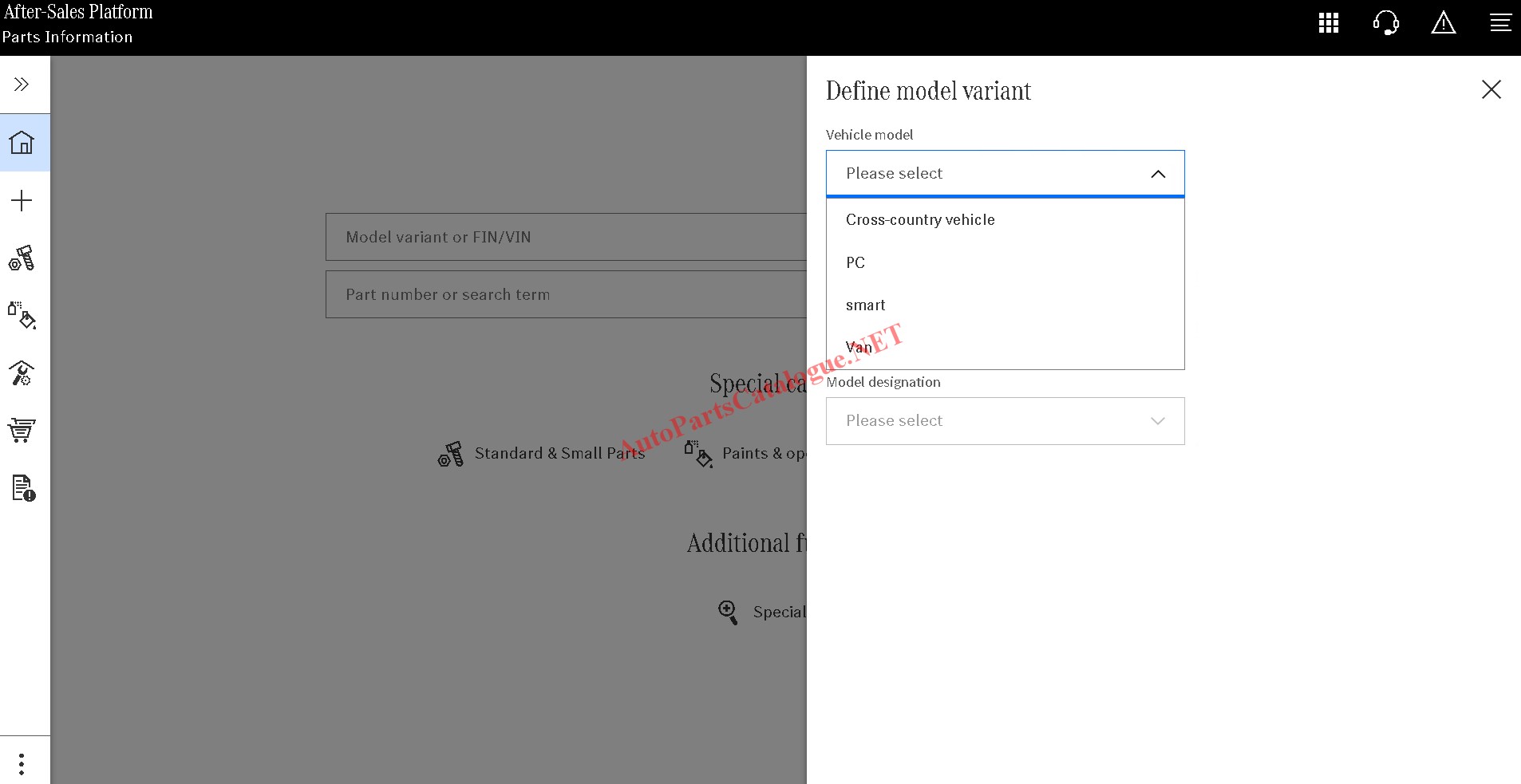Viewport: 1521px width, 784px height.
Task: Open the shopping cart sidebar icon
Action: pyautogui.click(x=22, y=431)
